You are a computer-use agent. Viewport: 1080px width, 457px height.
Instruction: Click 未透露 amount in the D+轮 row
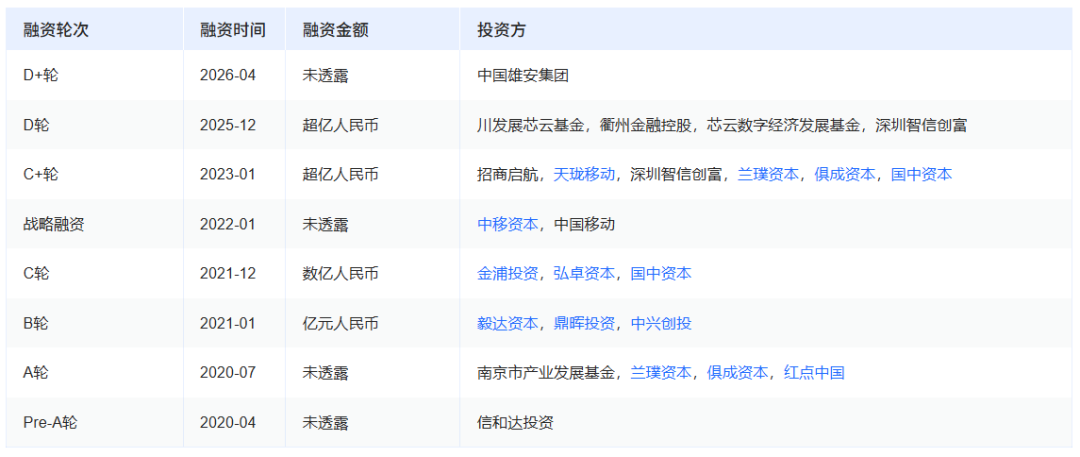[x=325, y=75]
